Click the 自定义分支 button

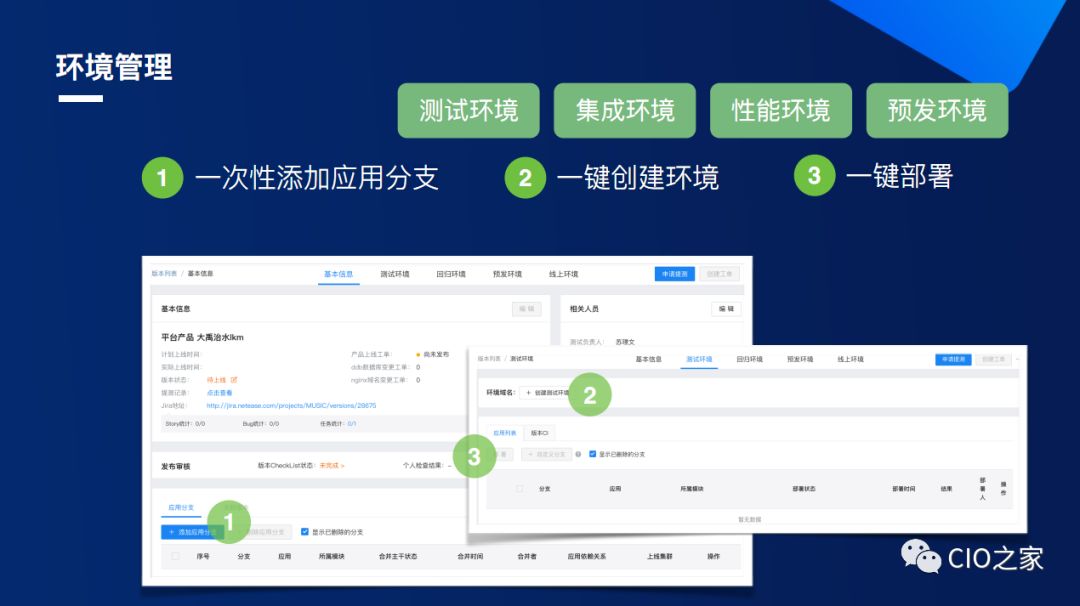(546, 454)
